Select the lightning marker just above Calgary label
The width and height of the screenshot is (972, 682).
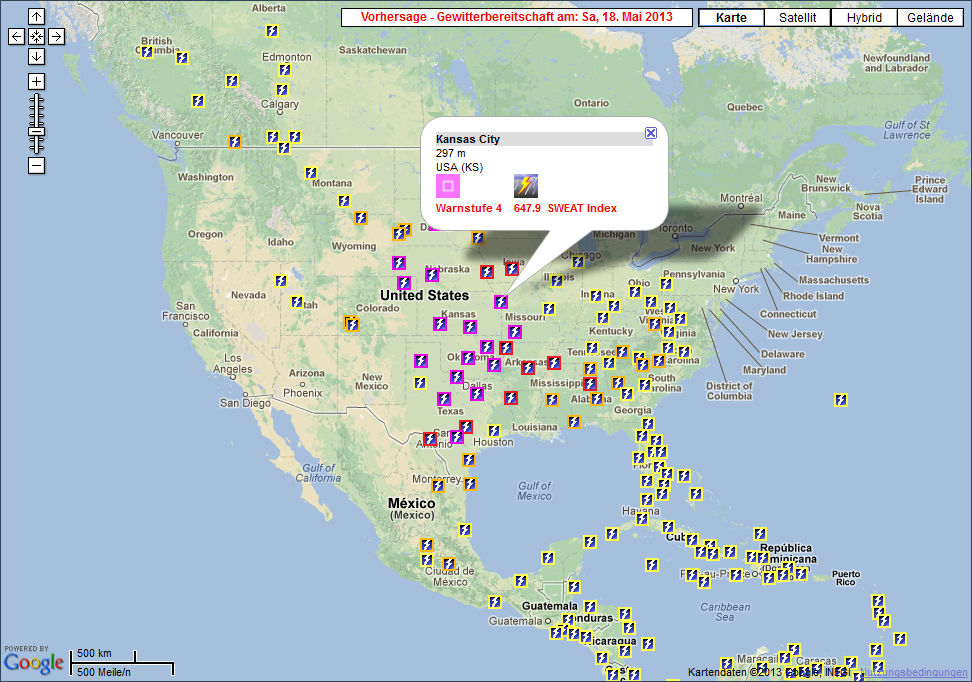[x=282, y=90]
